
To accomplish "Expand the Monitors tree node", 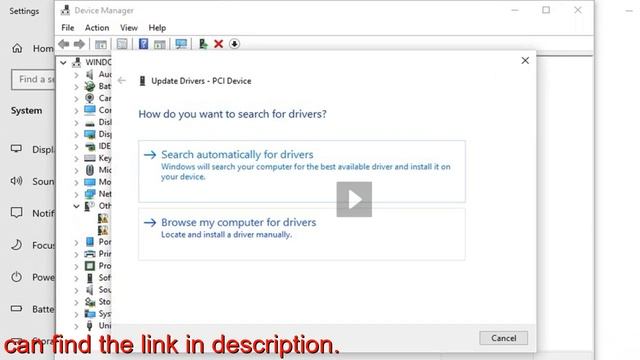I will (x=76, y=182).
